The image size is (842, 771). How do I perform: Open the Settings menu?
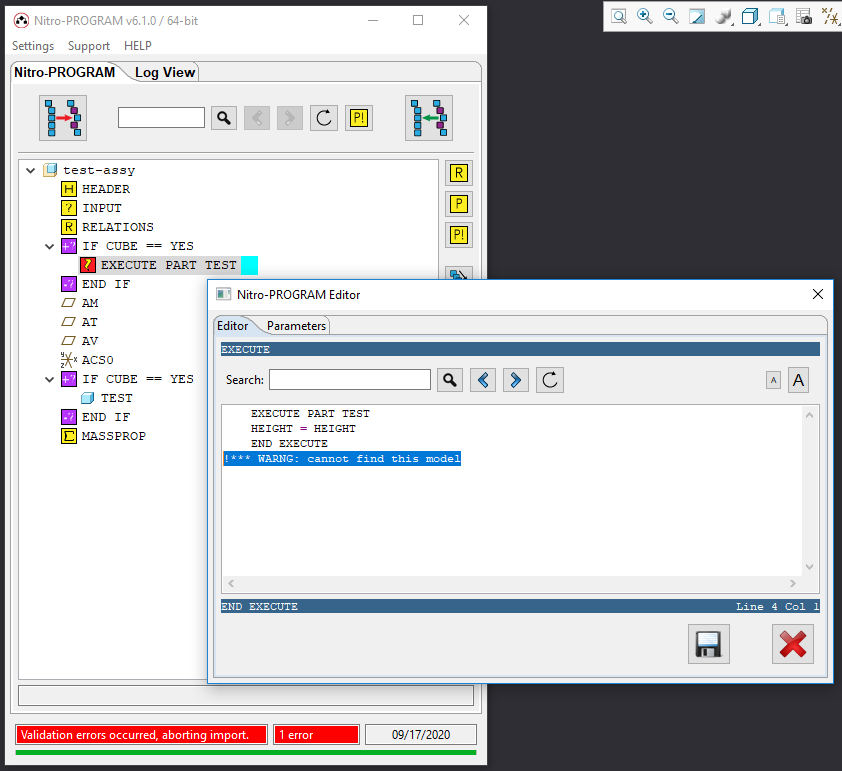coord(32,45)
